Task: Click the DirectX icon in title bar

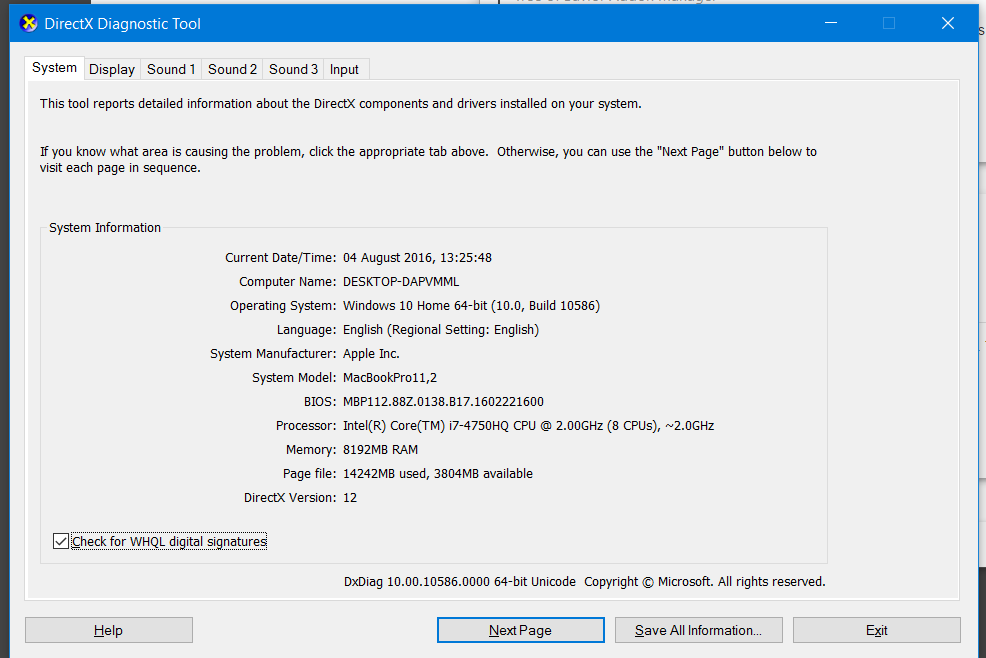Action: point(28,23)
